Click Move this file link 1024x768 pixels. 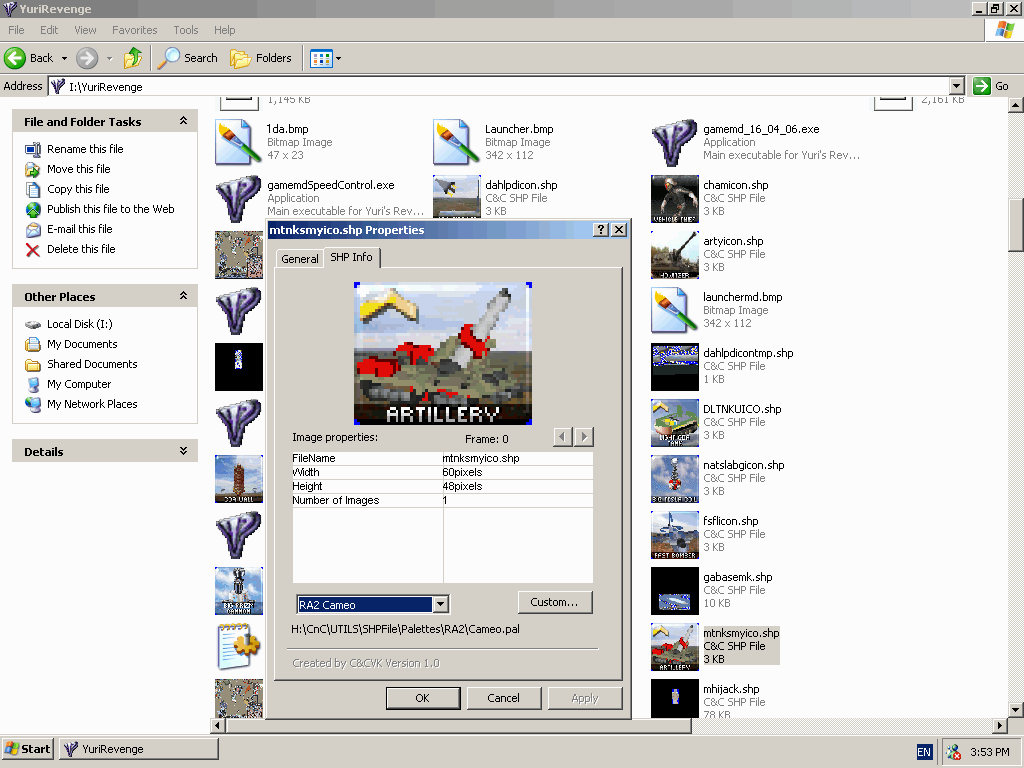click(x=78, y=169)
